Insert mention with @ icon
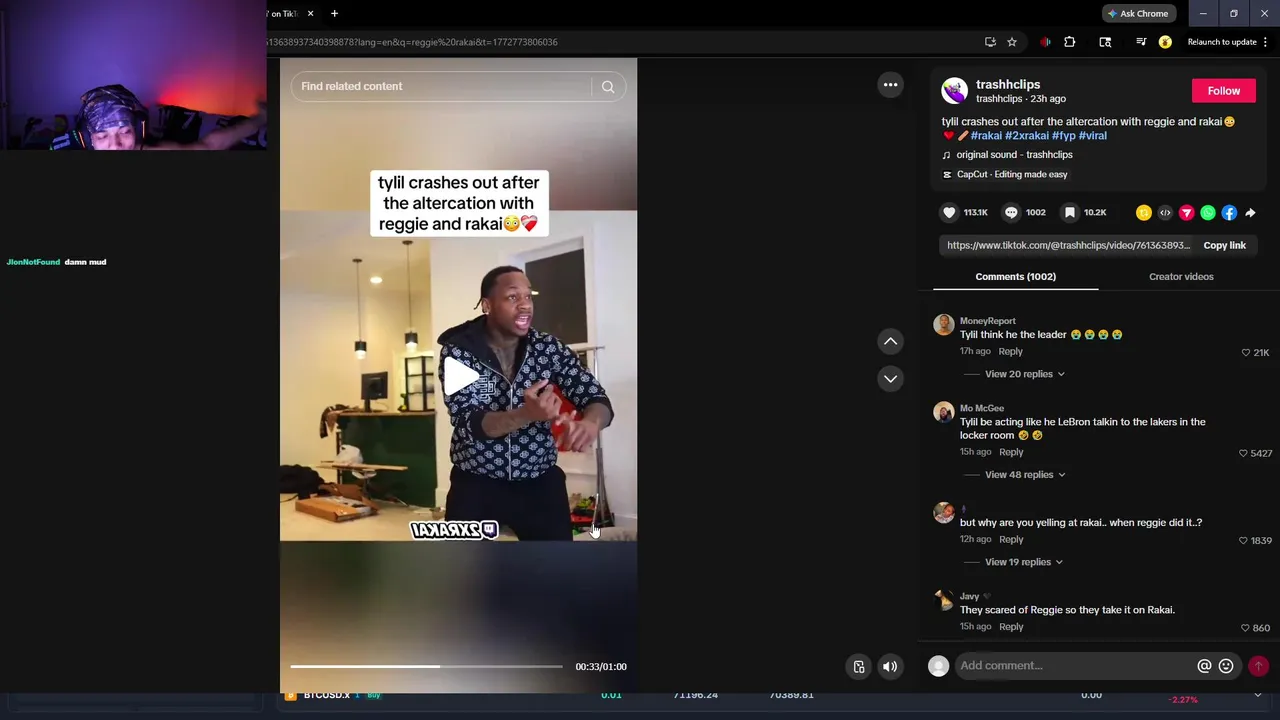Viewport: 1280px width, 720px height. tap(1204, 666)
